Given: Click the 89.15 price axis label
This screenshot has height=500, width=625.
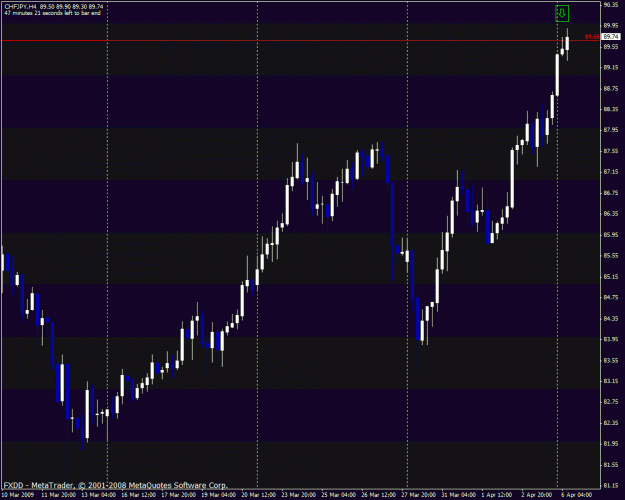Looking at the screenshot, I should tap(611, 67).
